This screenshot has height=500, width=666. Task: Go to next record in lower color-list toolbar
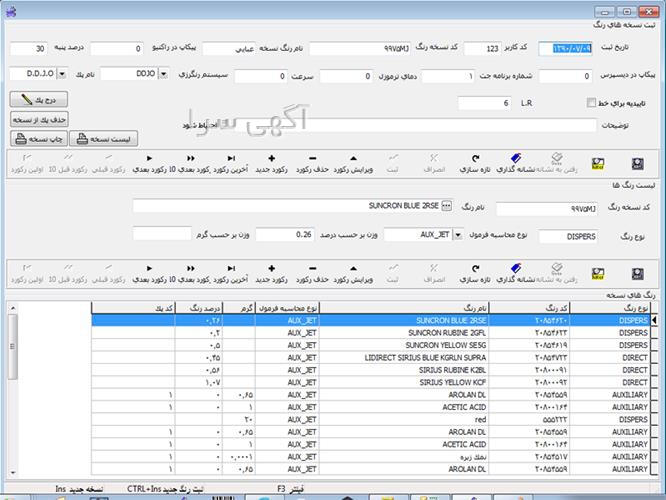point(150,274)
